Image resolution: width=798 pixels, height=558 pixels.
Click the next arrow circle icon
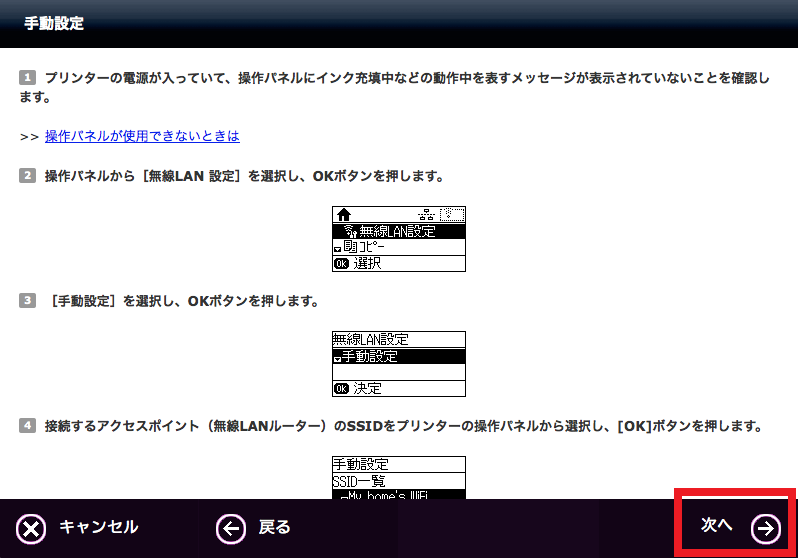pos(766,528)
